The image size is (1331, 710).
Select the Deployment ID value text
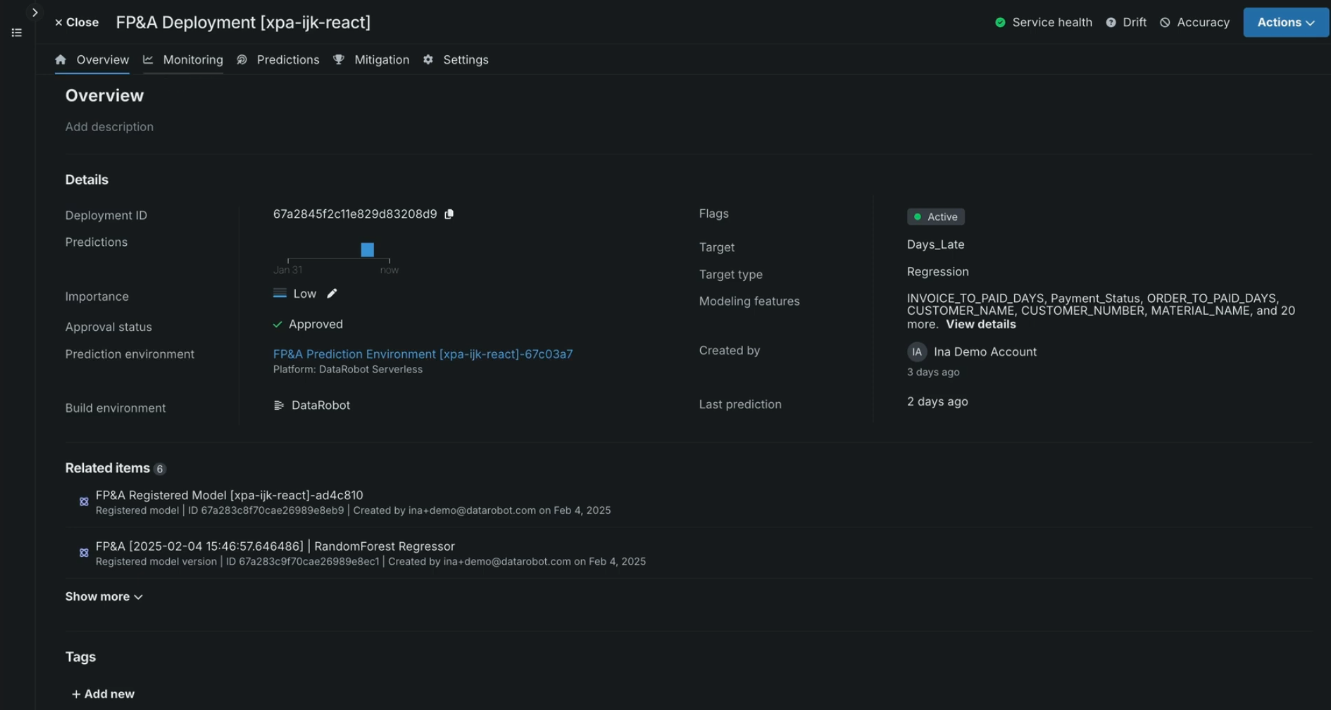tap(355, 214)
